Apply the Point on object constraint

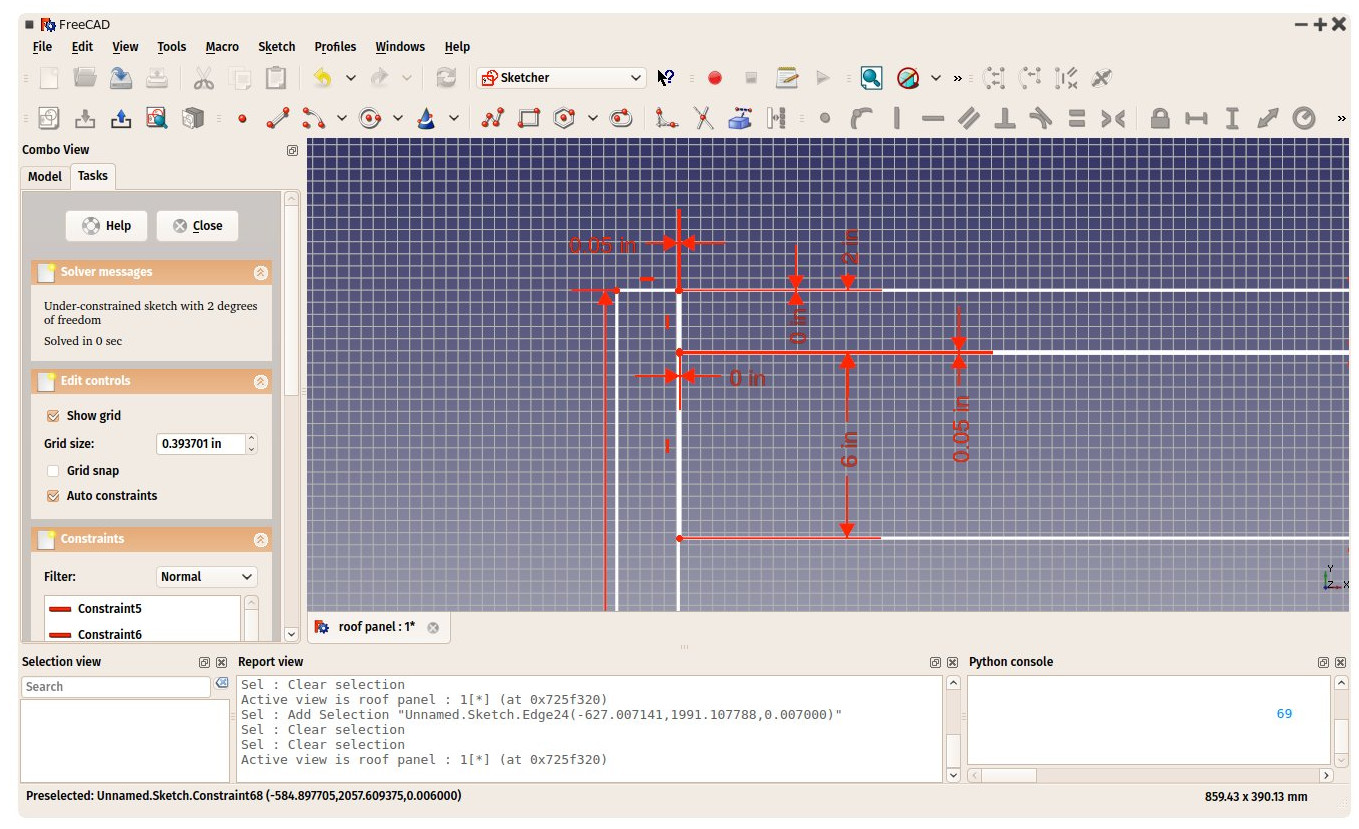point(860,118)
